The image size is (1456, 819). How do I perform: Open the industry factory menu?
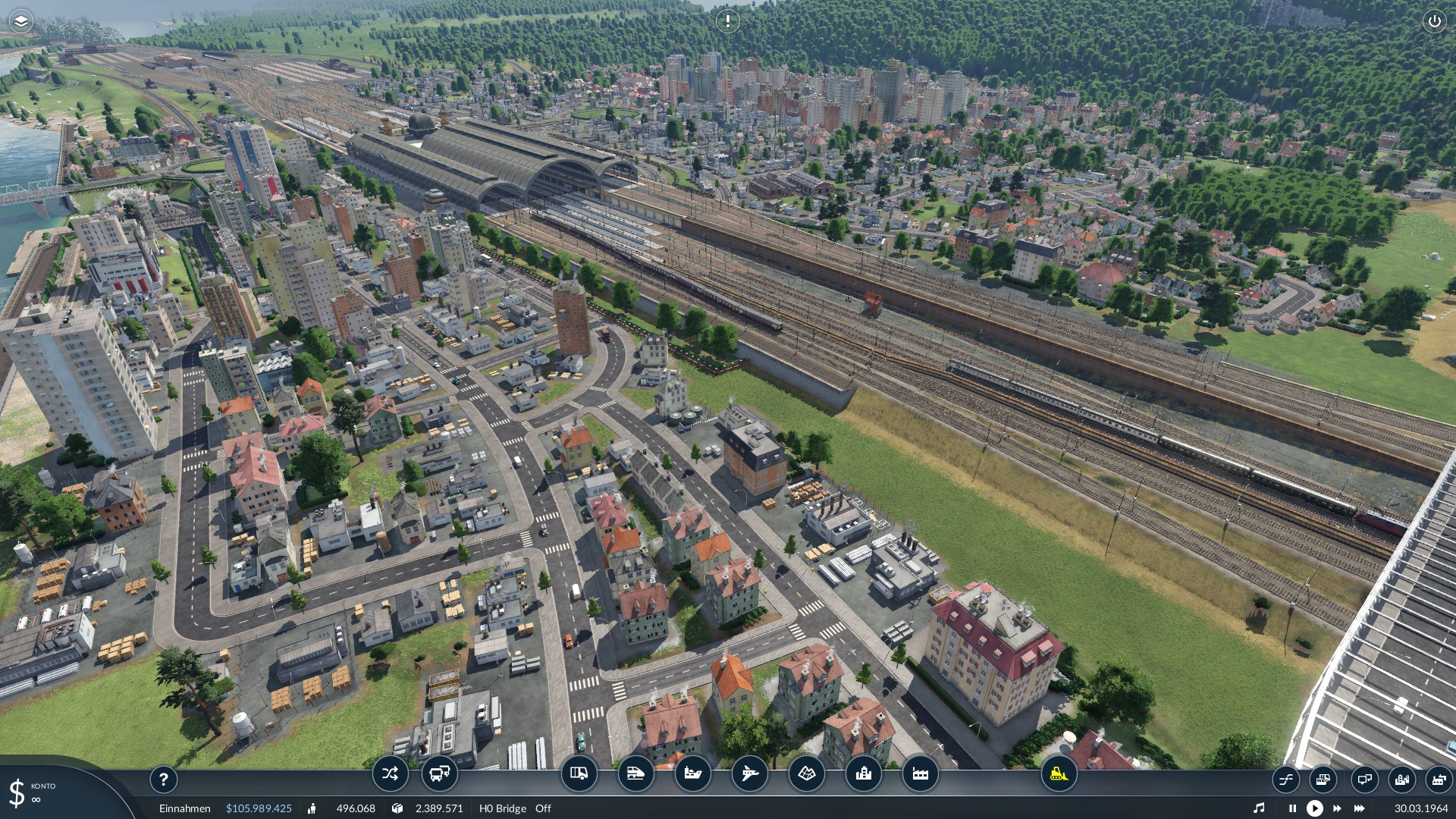[920, 773]
